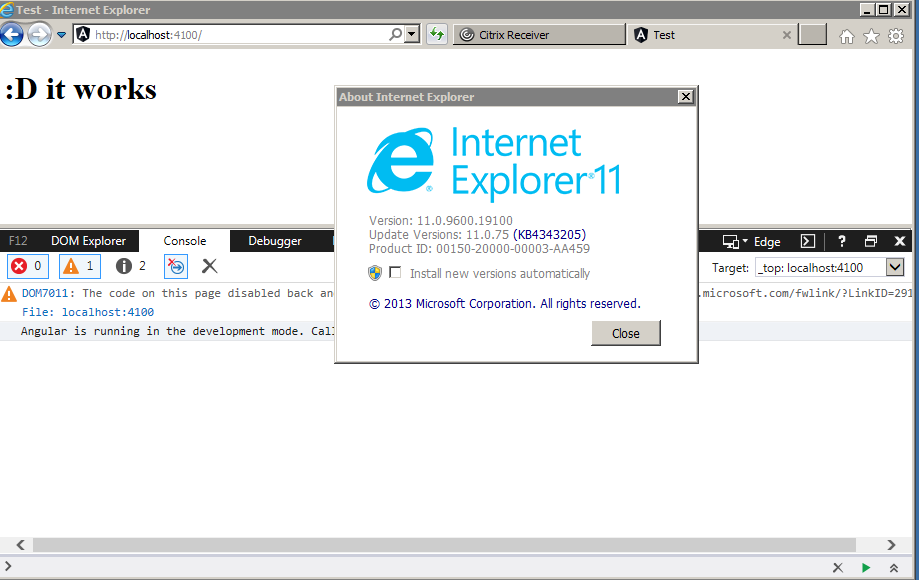
Task: Click the search magnifier in address bar
Action: click(x=396, y=35)
